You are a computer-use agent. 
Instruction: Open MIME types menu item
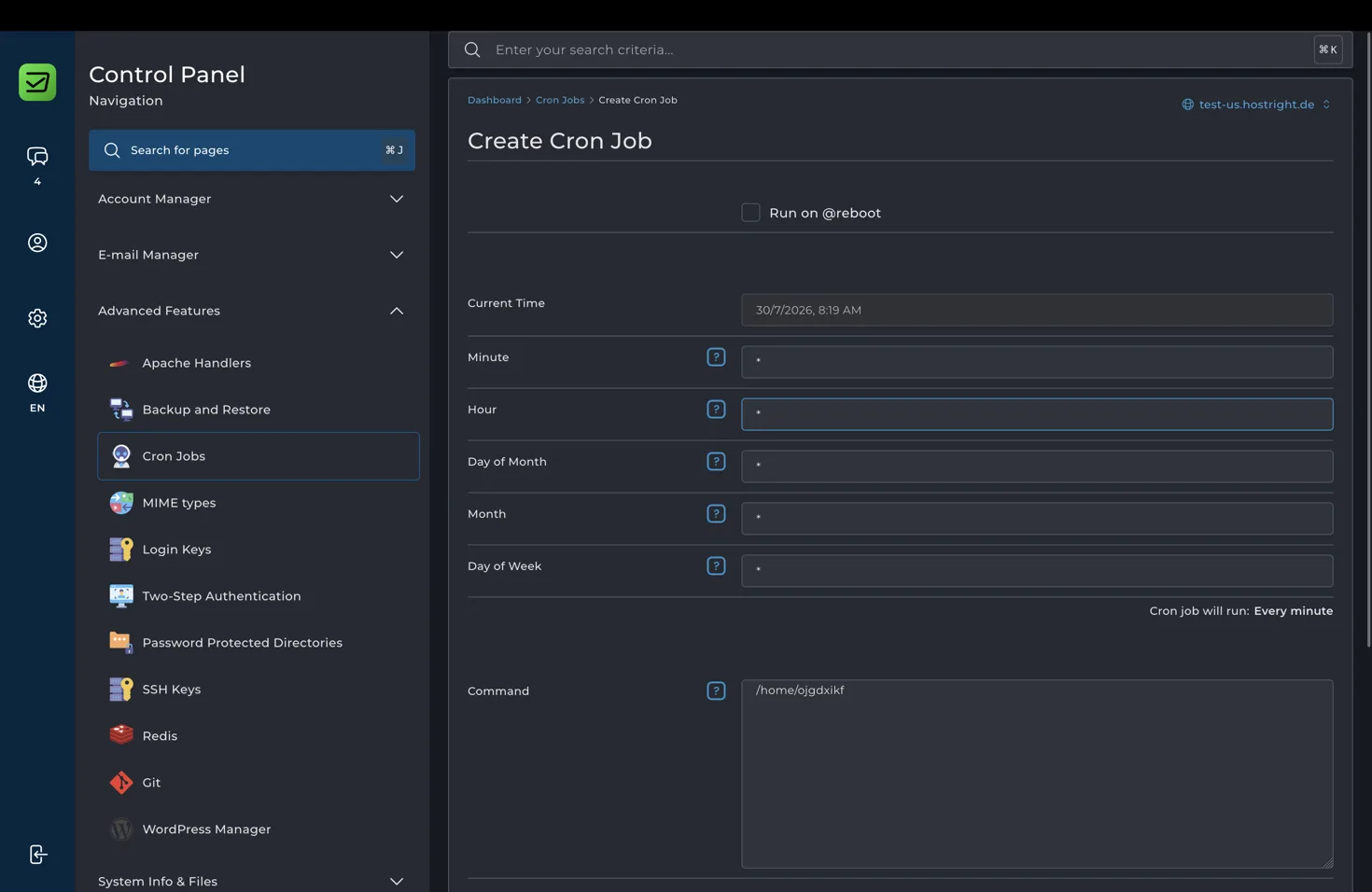point(259,503)
